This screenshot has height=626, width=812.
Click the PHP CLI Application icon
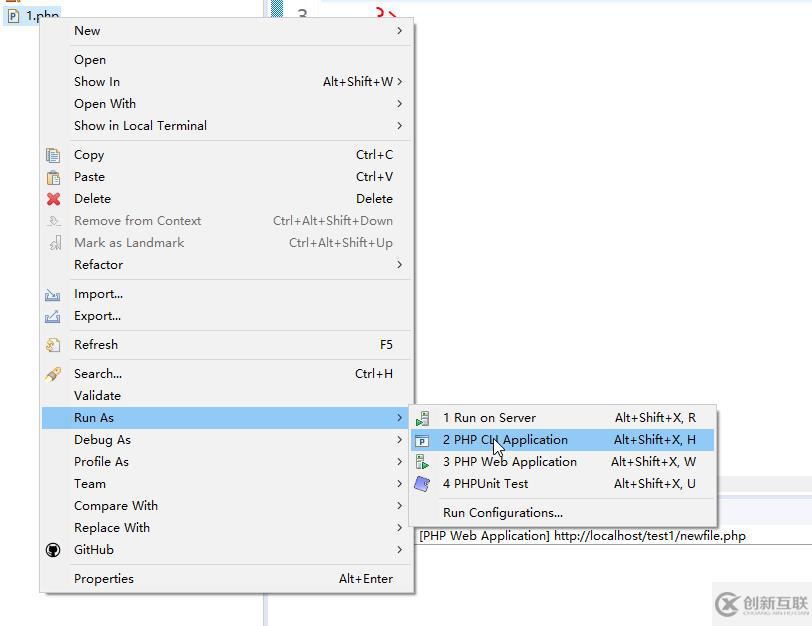pos(422,441)
